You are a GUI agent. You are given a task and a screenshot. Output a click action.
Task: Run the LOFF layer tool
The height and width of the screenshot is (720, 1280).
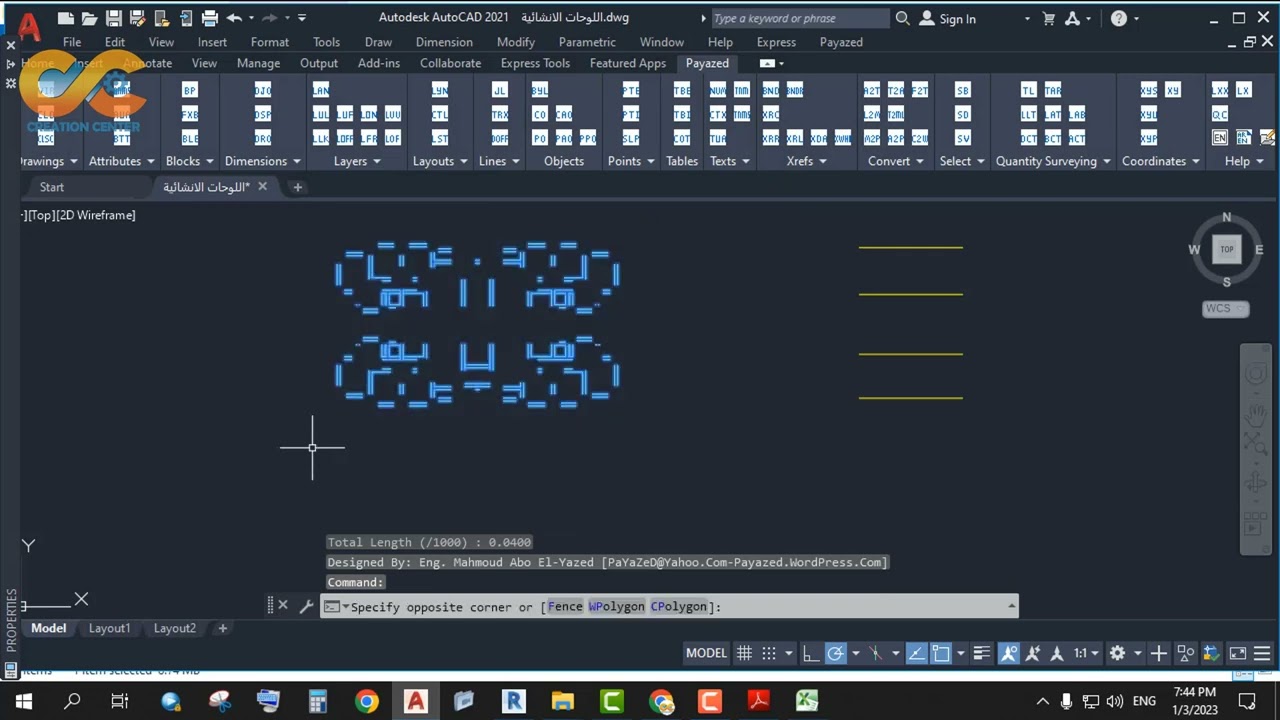click(x=345, y=138)
